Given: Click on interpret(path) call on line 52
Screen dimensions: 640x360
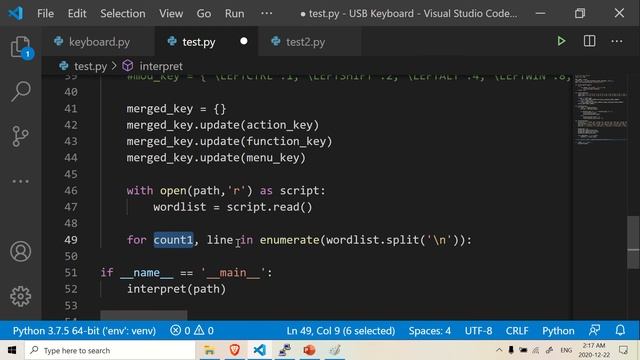Looking at the screenshot, I should [x=176, y=289].
